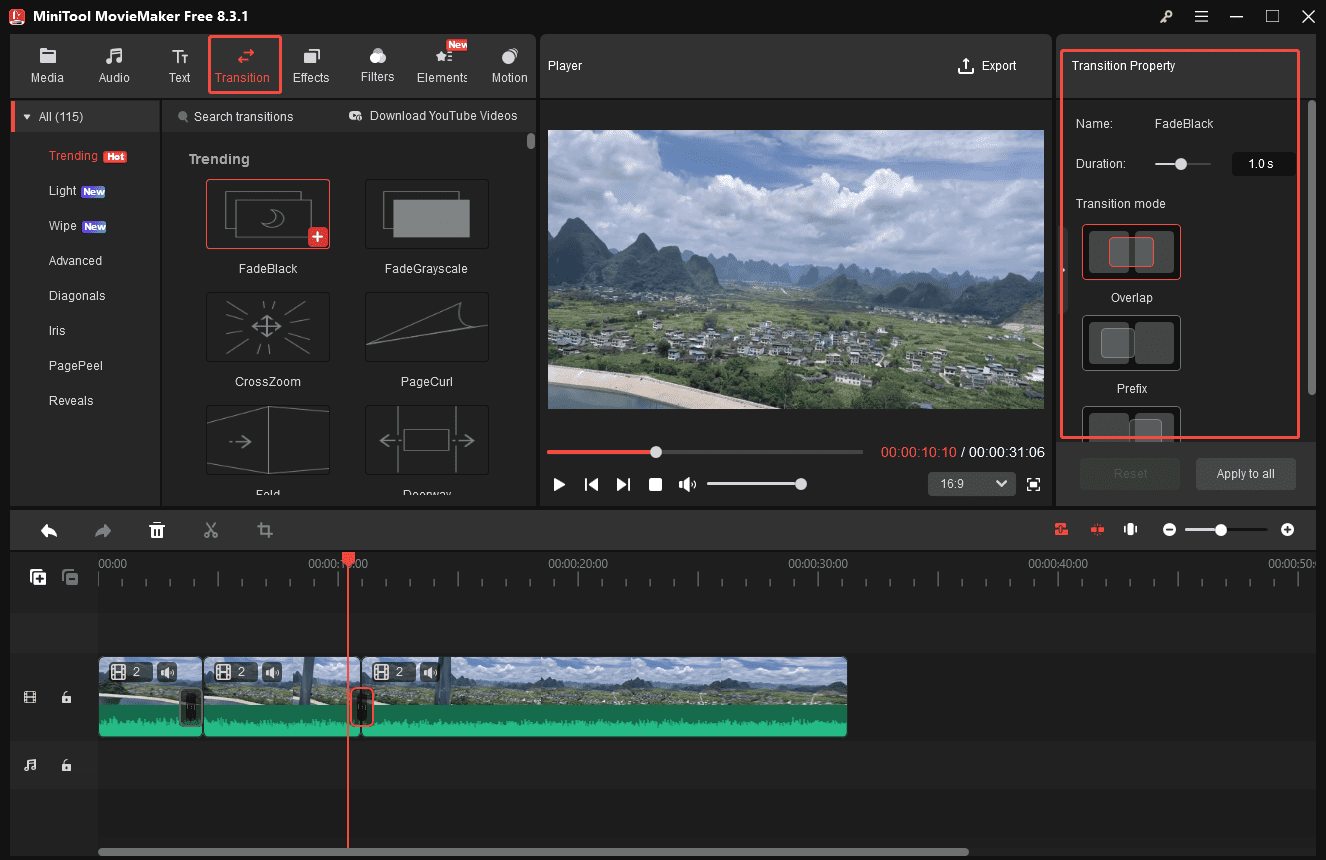Open the Motion tab
The height and width of the screenshot is (860, 1326).
(509, 64)
